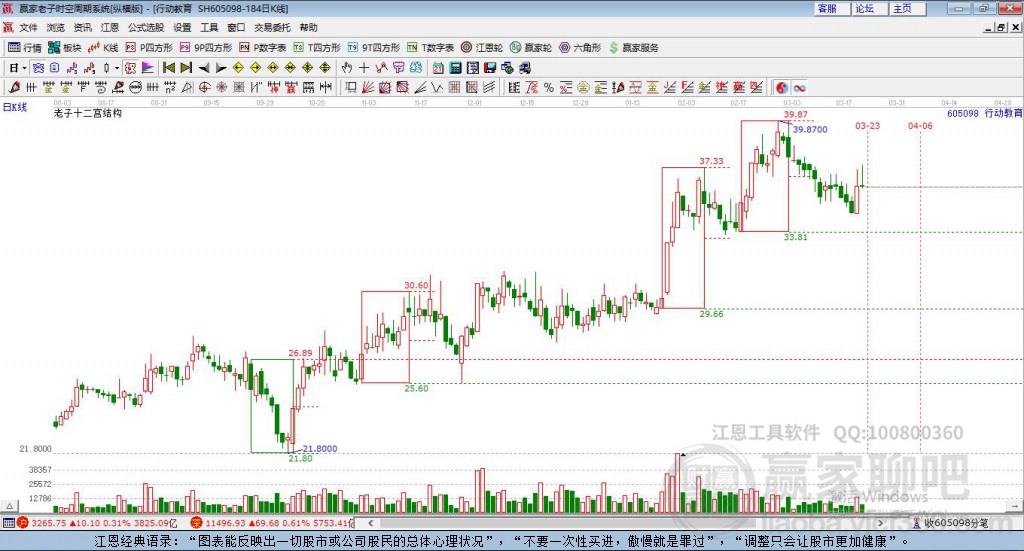Viewport: 1024px width, 551px height.
Task: Click the 39.8700 price label
Action: tap(810, 129)
